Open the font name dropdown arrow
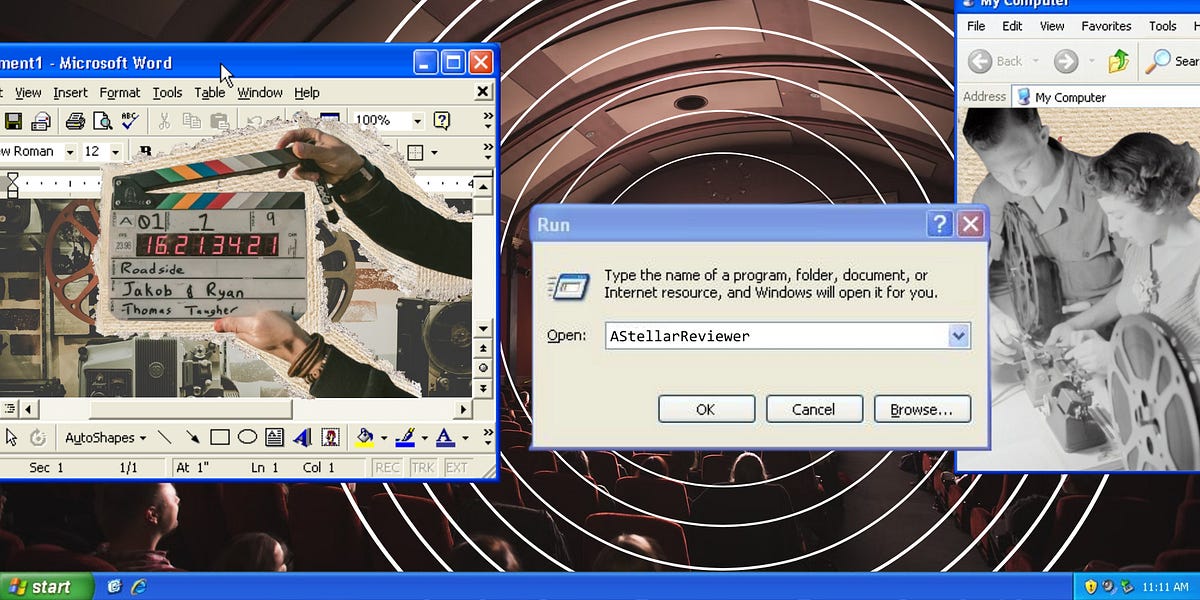 (70, 152)
